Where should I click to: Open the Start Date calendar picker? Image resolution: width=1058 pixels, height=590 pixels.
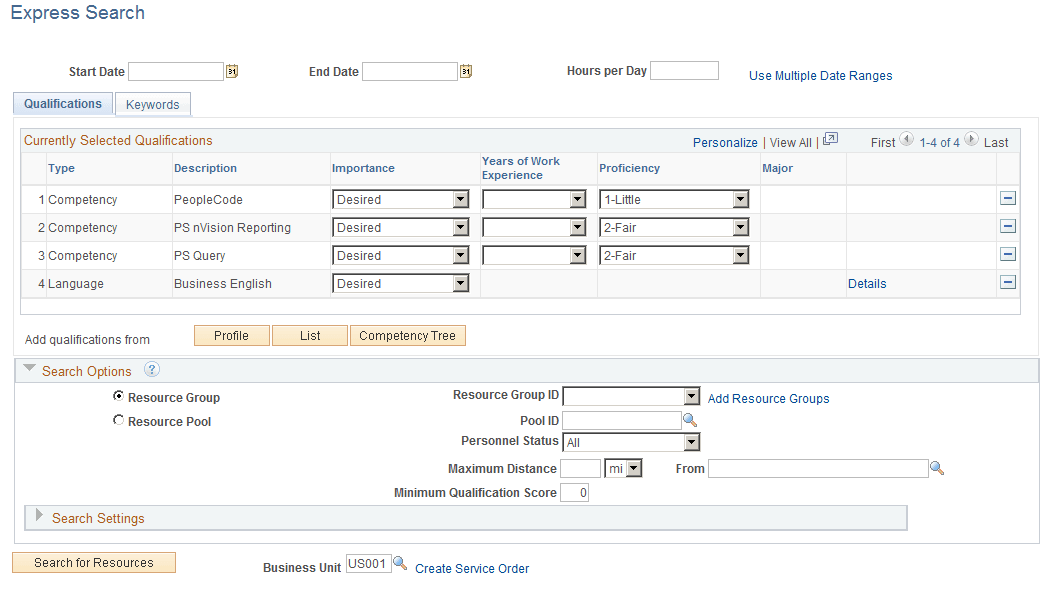(232, 71)
